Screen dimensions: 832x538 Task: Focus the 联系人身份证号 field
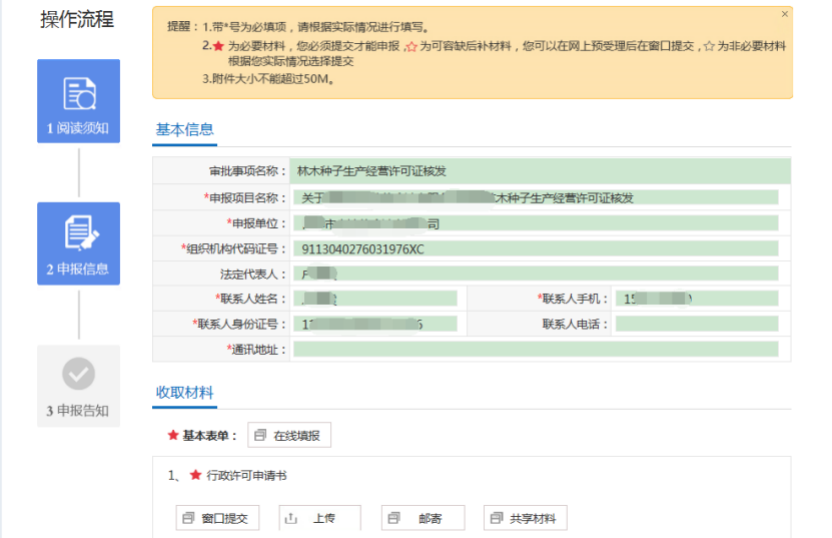[x=375, y=324]
